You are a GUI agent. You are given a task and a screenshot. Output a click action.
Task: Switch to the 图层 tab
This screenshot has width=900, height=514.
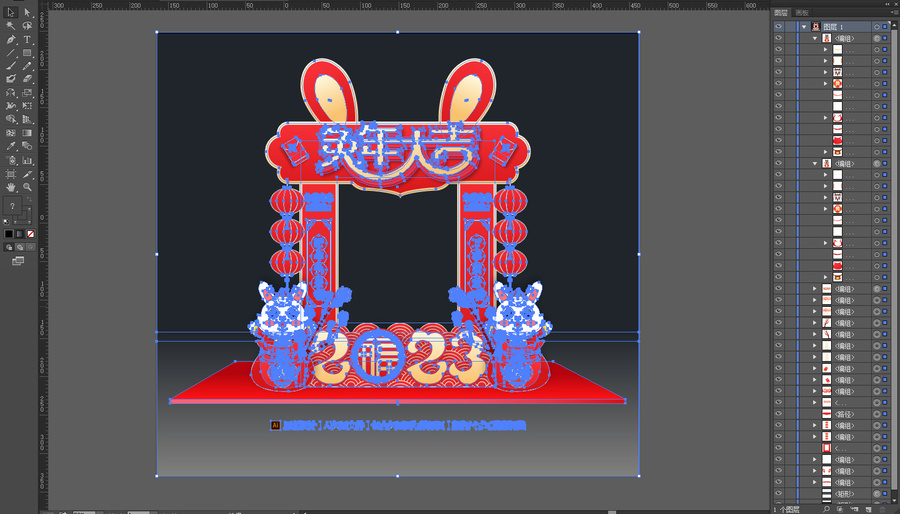pos(781,13)
